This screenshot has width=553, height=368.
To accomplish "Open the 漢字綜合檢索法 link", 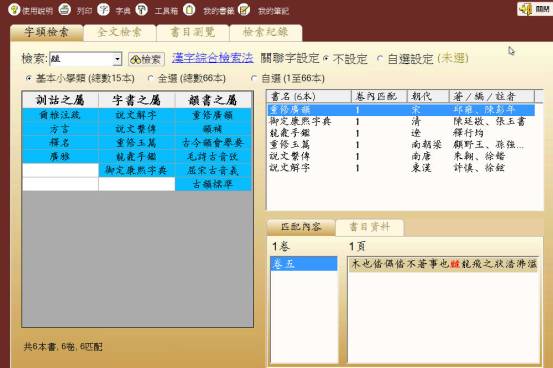I will (x=213, y=58).
